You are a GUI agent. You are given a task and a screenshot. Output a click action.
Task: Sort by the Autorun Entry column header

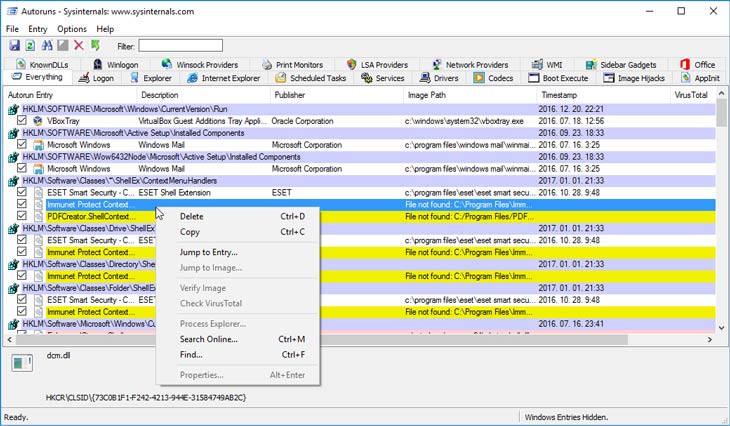[x=70, y=95]
